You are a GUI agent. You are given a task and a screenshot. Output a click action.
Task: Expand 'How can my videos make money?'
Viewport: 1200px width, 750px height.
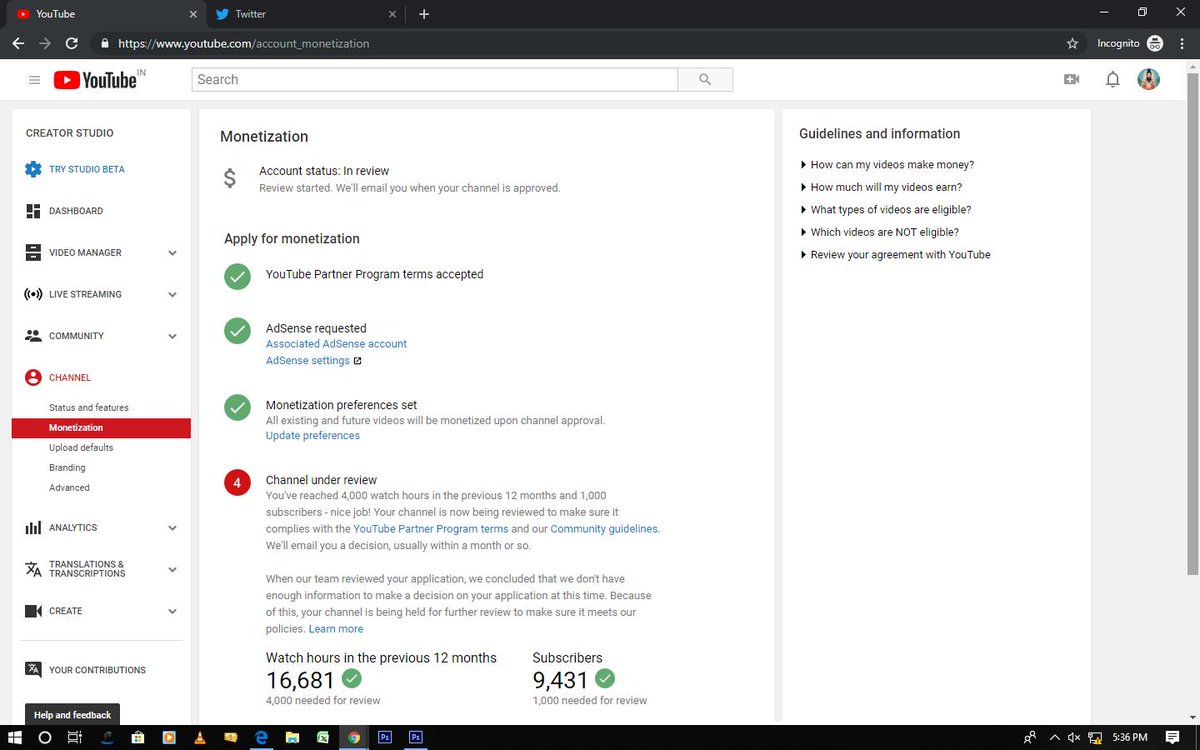[887, 165]
